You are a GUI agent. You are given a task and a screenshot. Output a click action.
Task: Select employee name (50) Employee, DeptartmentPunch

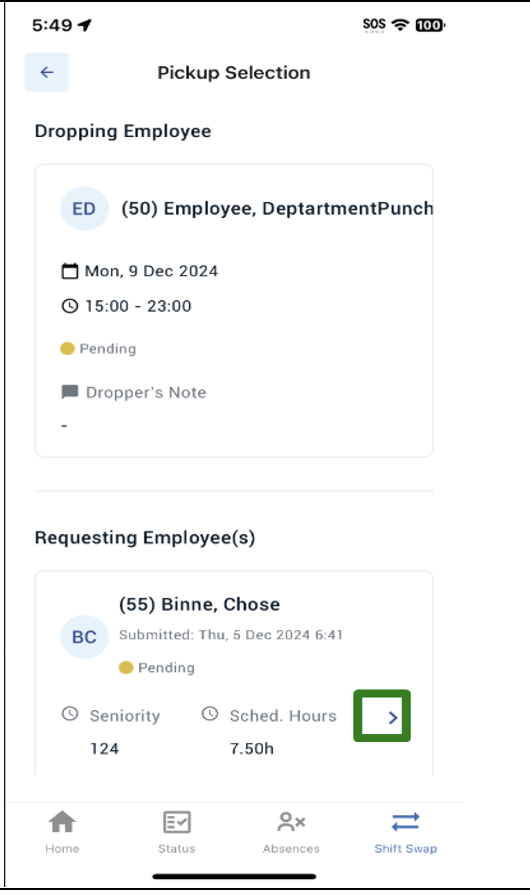coord(277,209)
